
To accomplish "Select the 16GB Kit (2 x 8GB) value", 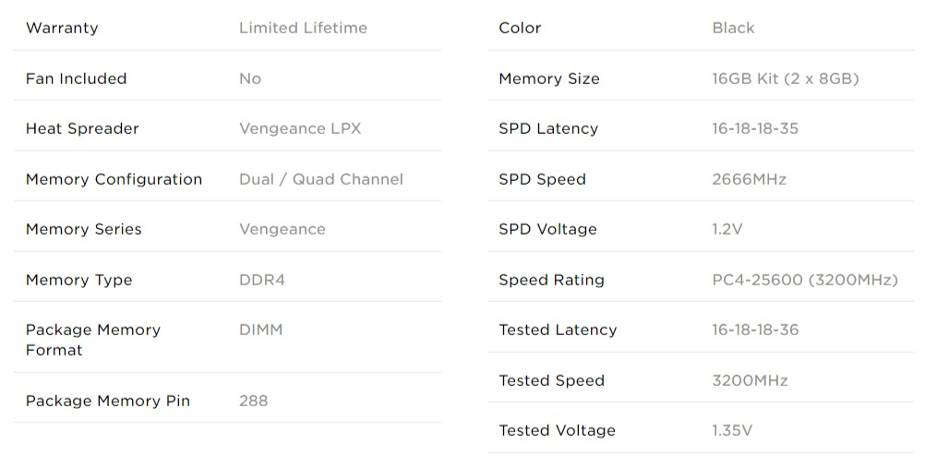I will 785,78.
